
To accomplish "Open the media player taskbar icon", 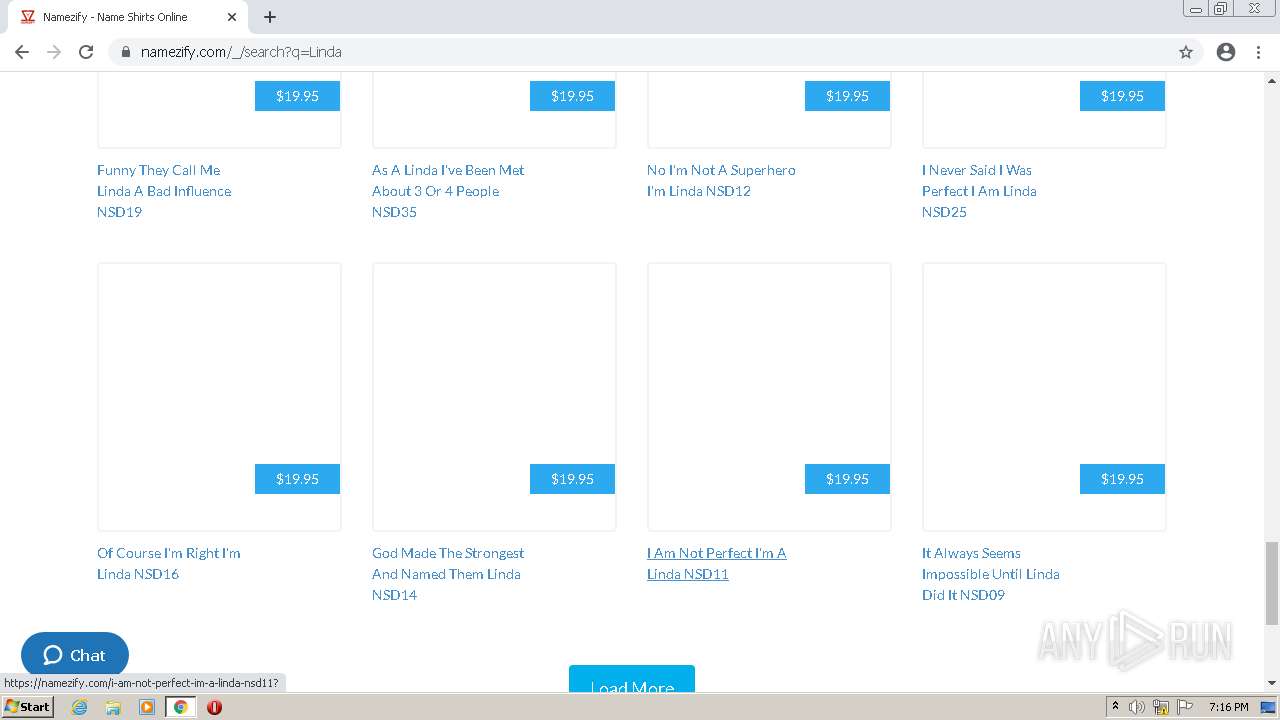I will [147, 707].
